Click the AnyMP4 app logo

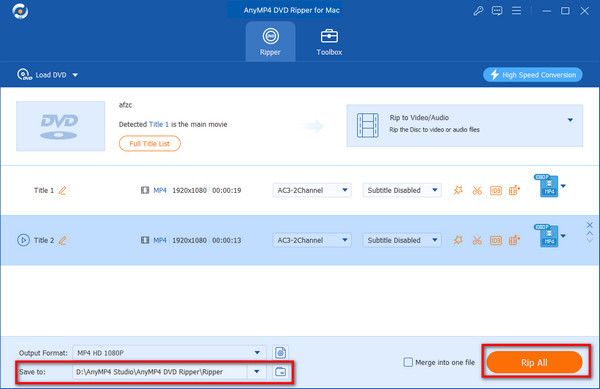[x=20, y=11]
